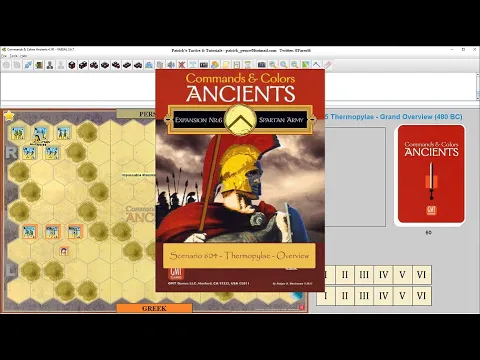The image size is (480, 360).
Task: Click the Spartan Army cover image
Action: click(240, 180)
